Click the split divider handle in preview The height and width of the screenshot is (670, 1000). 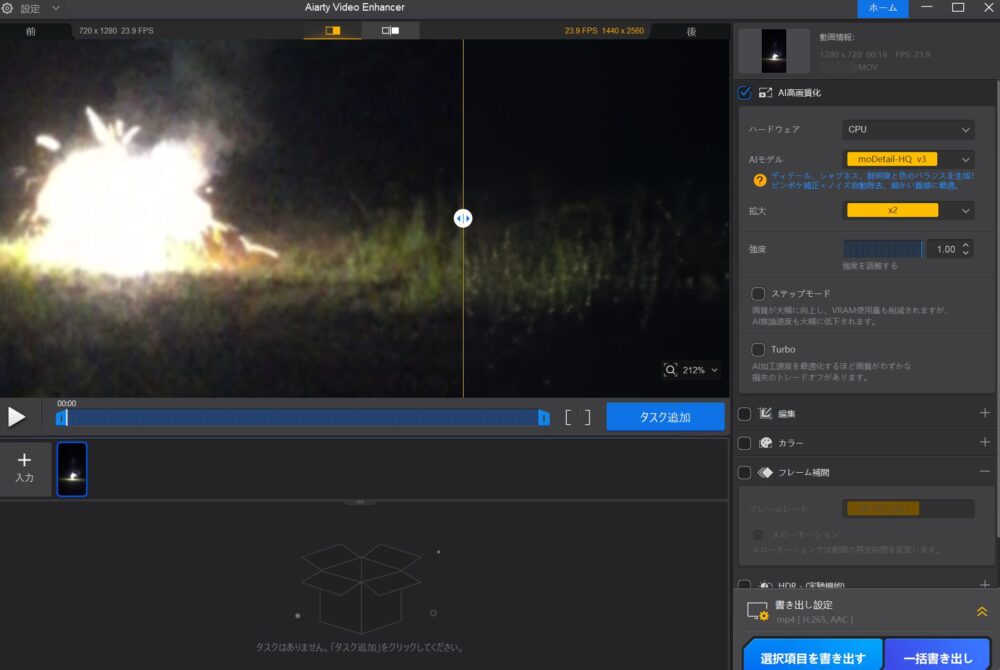tap(463, 218)
